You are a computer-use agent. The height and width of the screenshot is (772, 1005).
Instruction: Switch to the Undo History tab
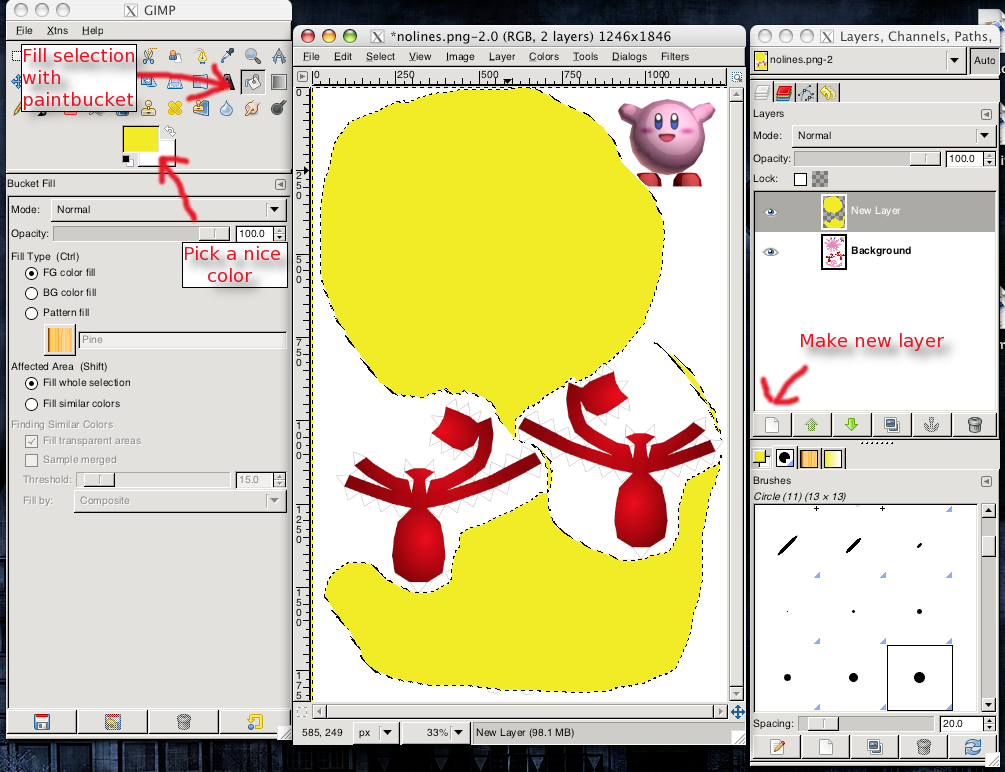(828, 93)
